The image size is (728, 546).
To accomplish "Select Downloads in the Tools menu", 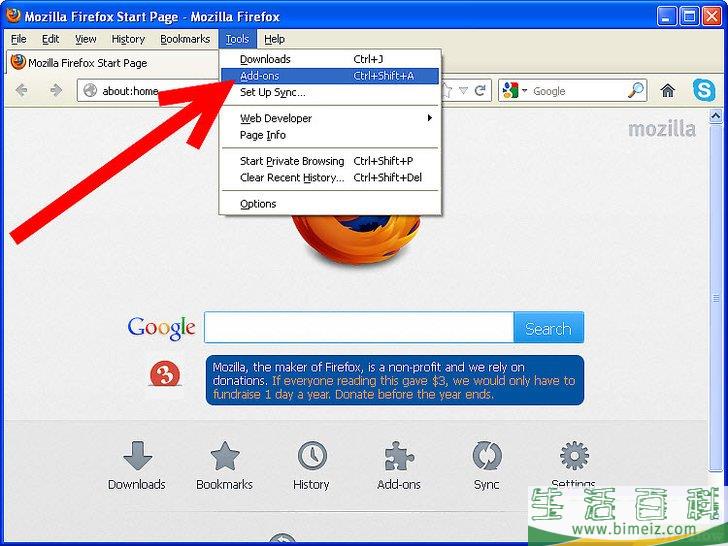I will [x=331, y=59].
